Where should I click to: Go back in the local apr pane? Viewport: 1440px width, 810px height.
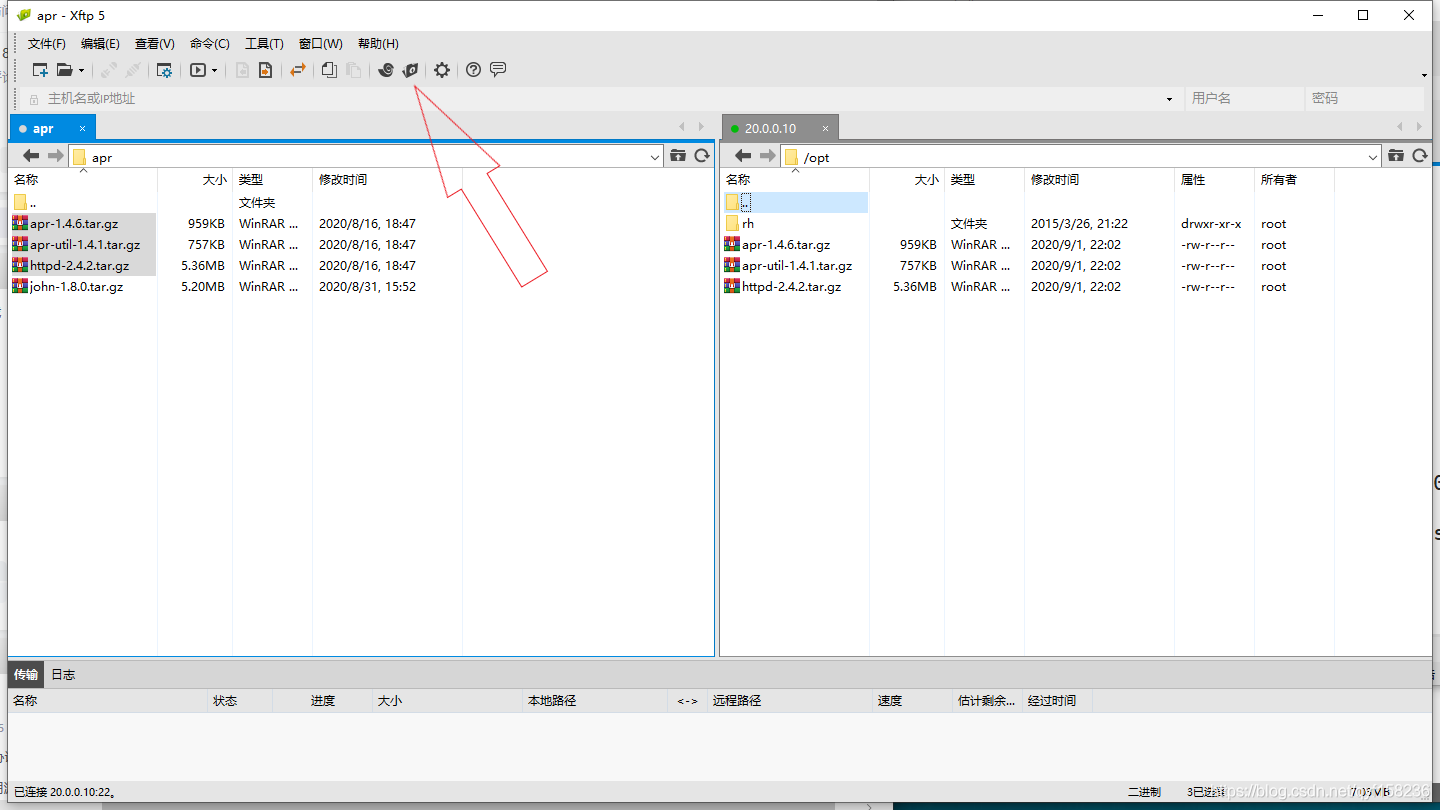tap(31, 156)
